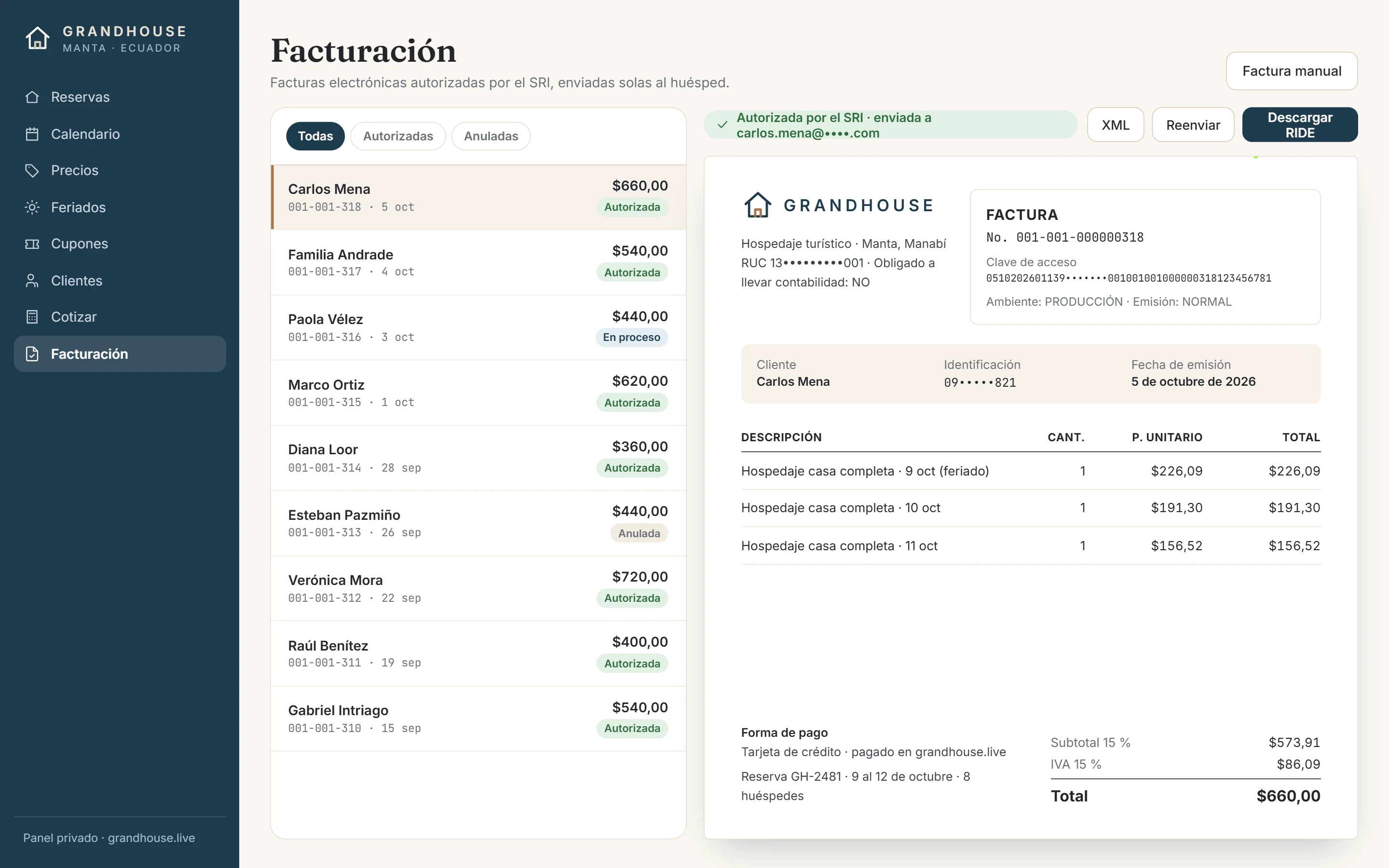Click client name Carlos Mena in invoice
This screenshot has height=868, width=1389.
point(793,382)
